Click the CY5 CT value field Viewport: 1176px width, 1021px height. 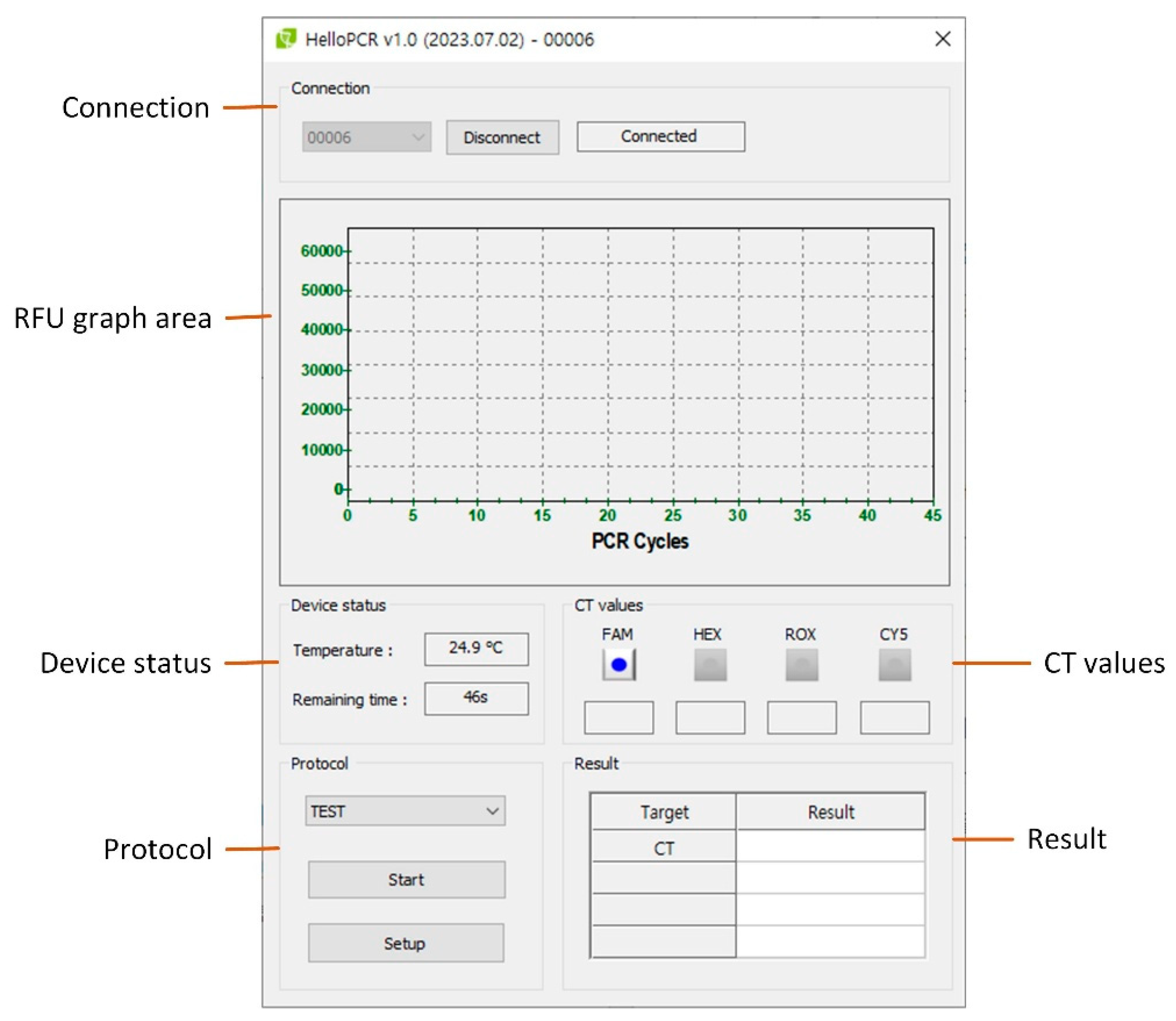894,717
